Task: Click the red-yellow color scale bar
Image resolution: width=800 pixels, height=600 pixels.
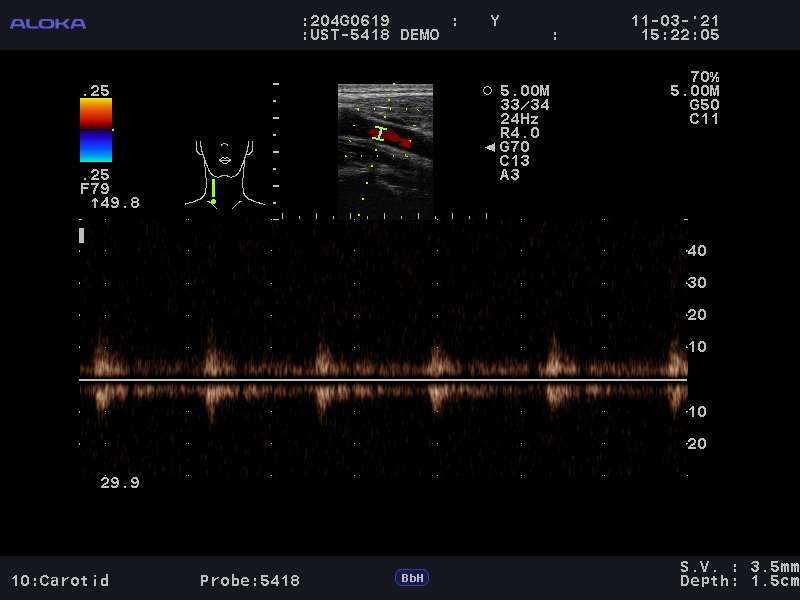Action: [96, 113]
